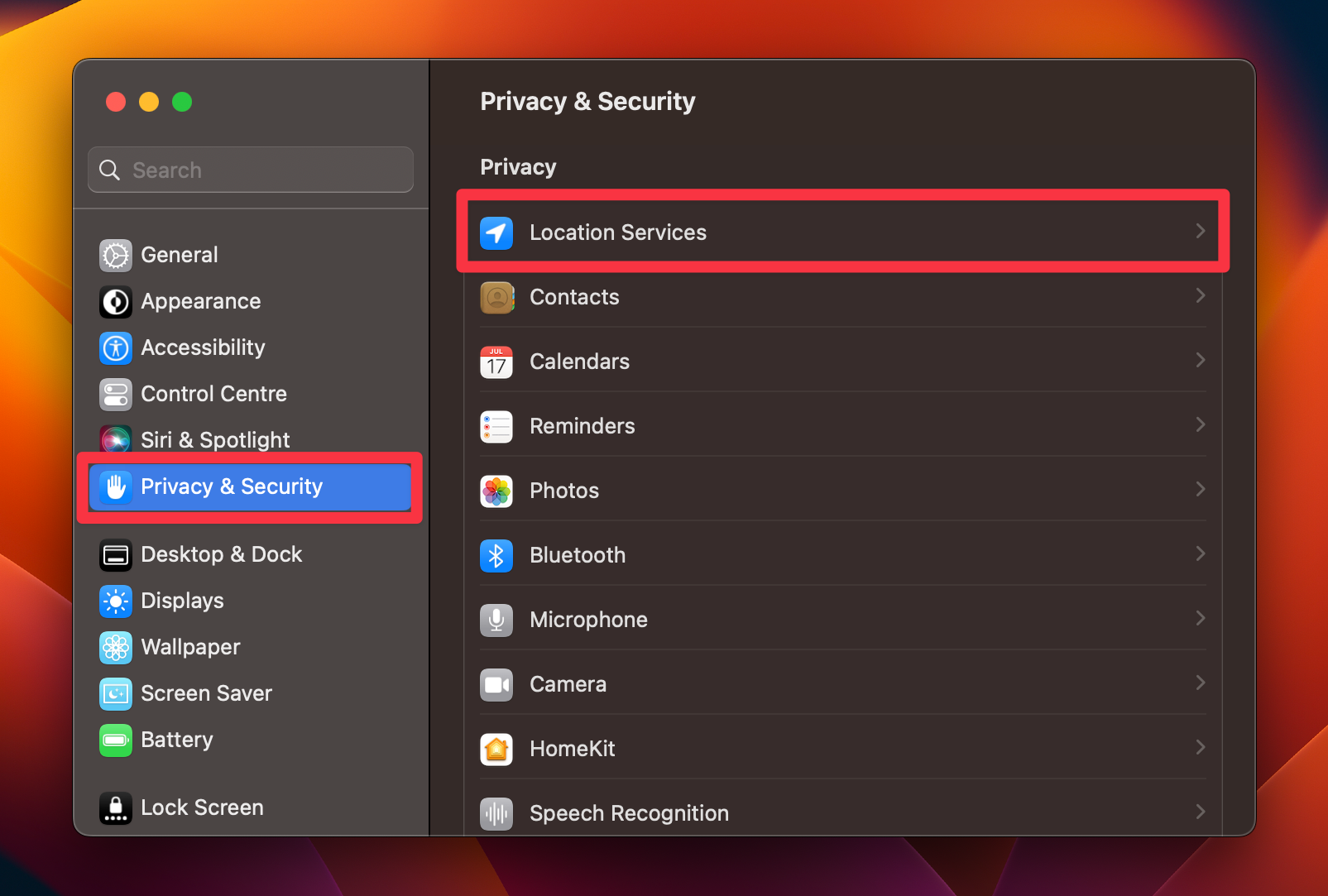This screenshot has height=896, width=1328.
Task: Click the chevron beside Bluetooth
Action: (1201, 553)
